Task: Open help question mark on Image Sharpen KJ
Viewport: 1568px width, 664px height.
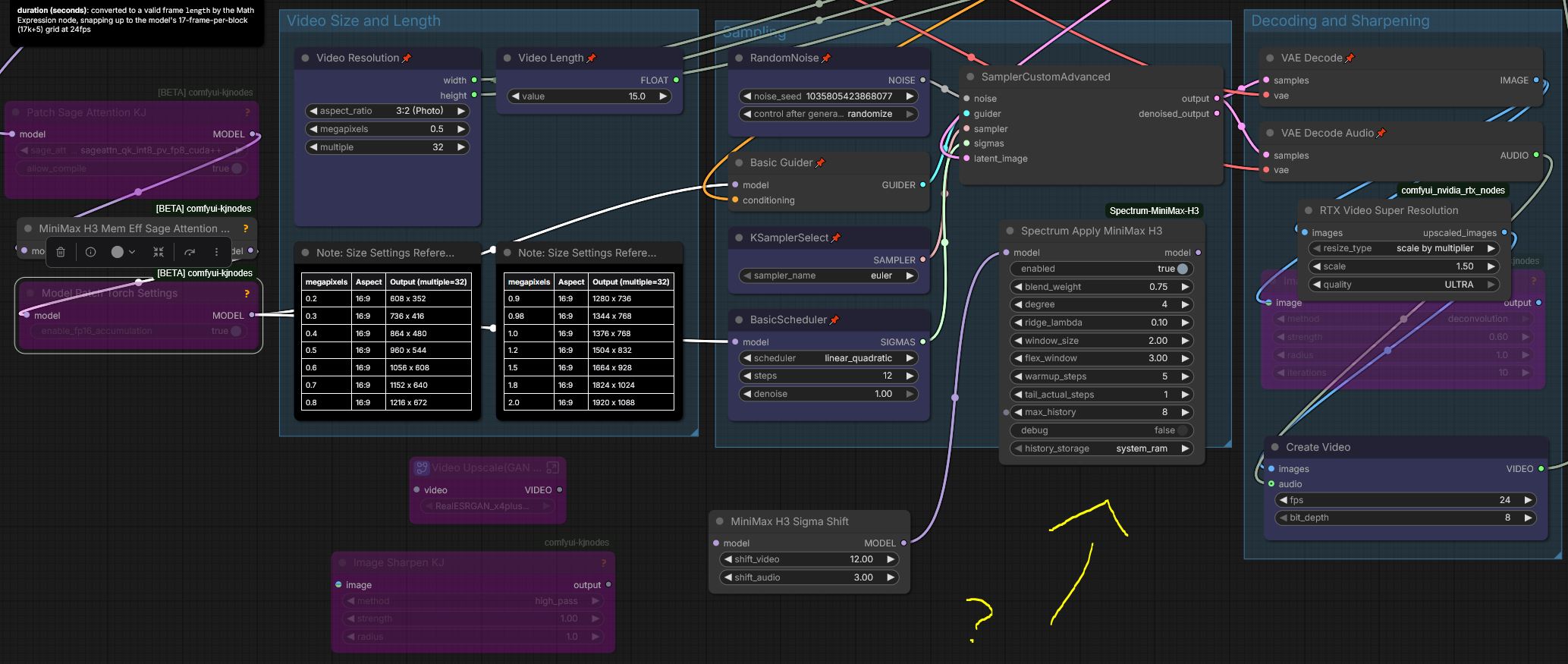Action: (603, 563)
